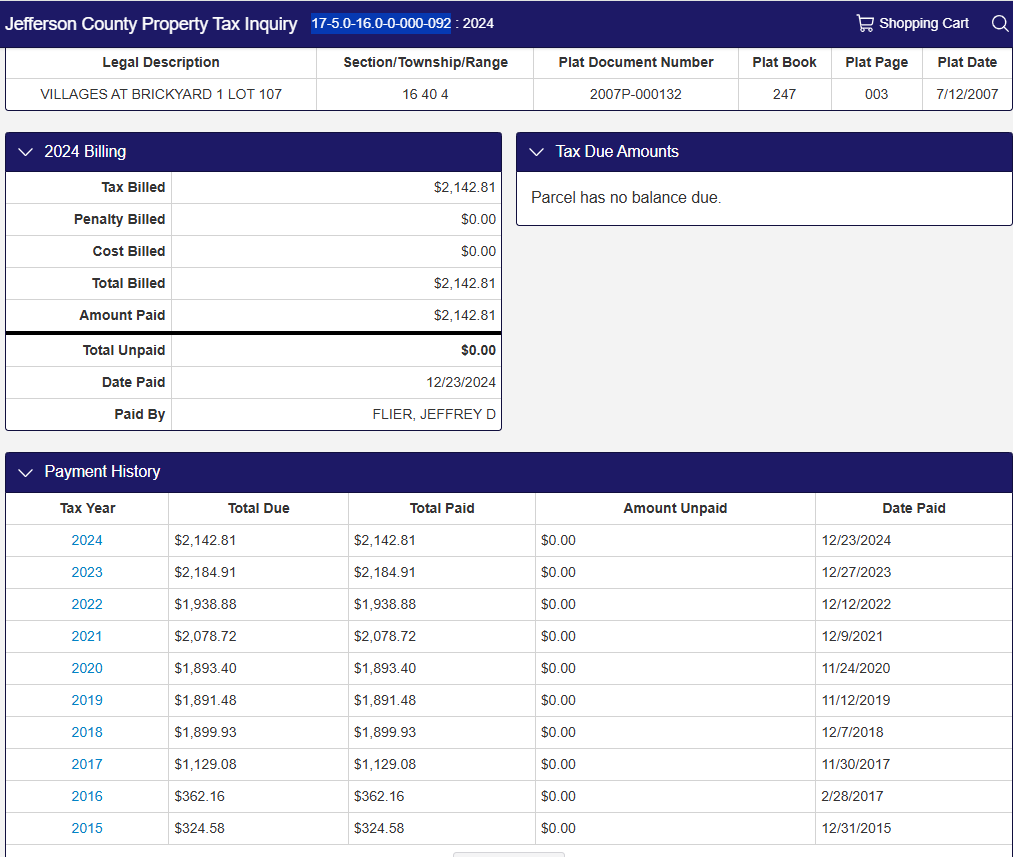Click the Shopping Cart text label
The width and height of the screenshot is (1013, 857).
coord(924,23)
